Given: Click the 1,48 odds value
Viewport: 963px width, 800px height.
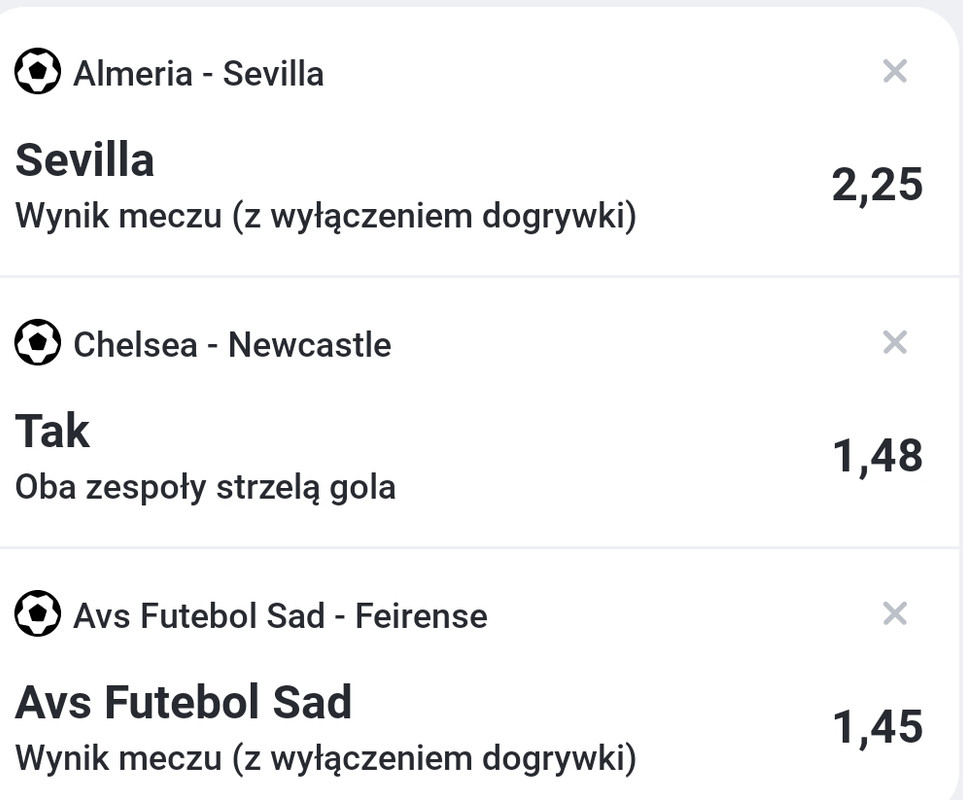Looking at the screenshot, I should click(x=877, y=456).
